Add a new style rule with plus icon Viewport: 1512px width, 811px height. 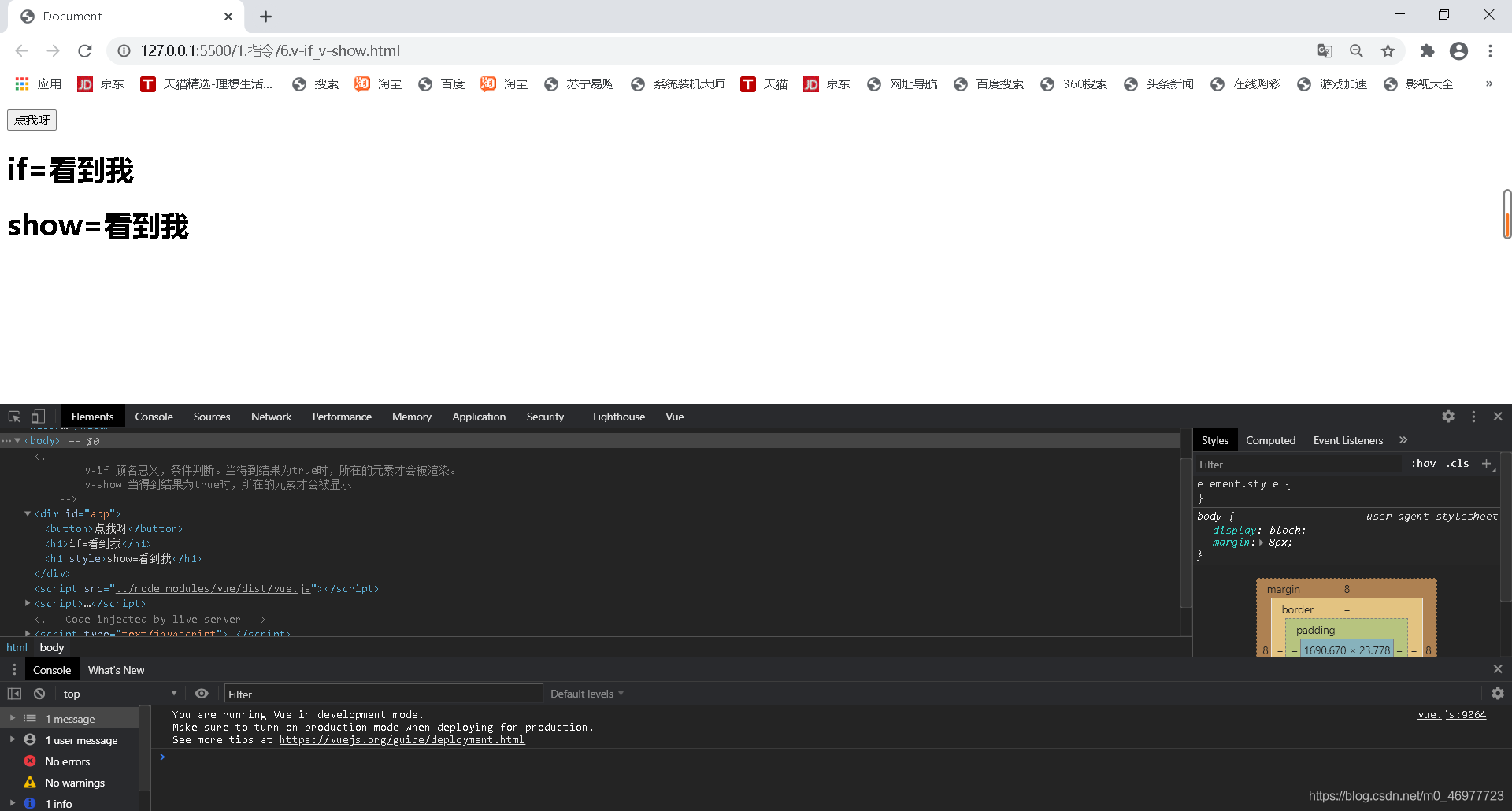pos(1487,464)
